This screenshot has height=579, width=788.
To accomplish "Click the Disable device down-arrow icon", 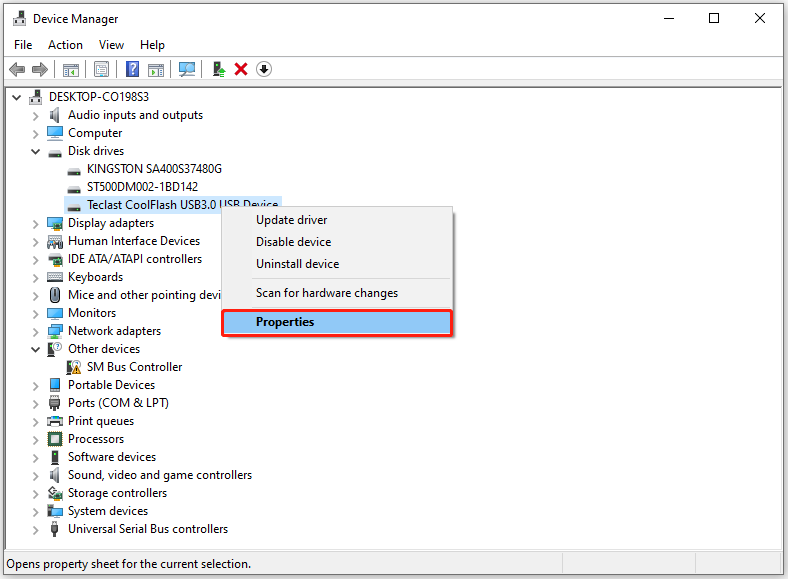I will coord(264,69).
